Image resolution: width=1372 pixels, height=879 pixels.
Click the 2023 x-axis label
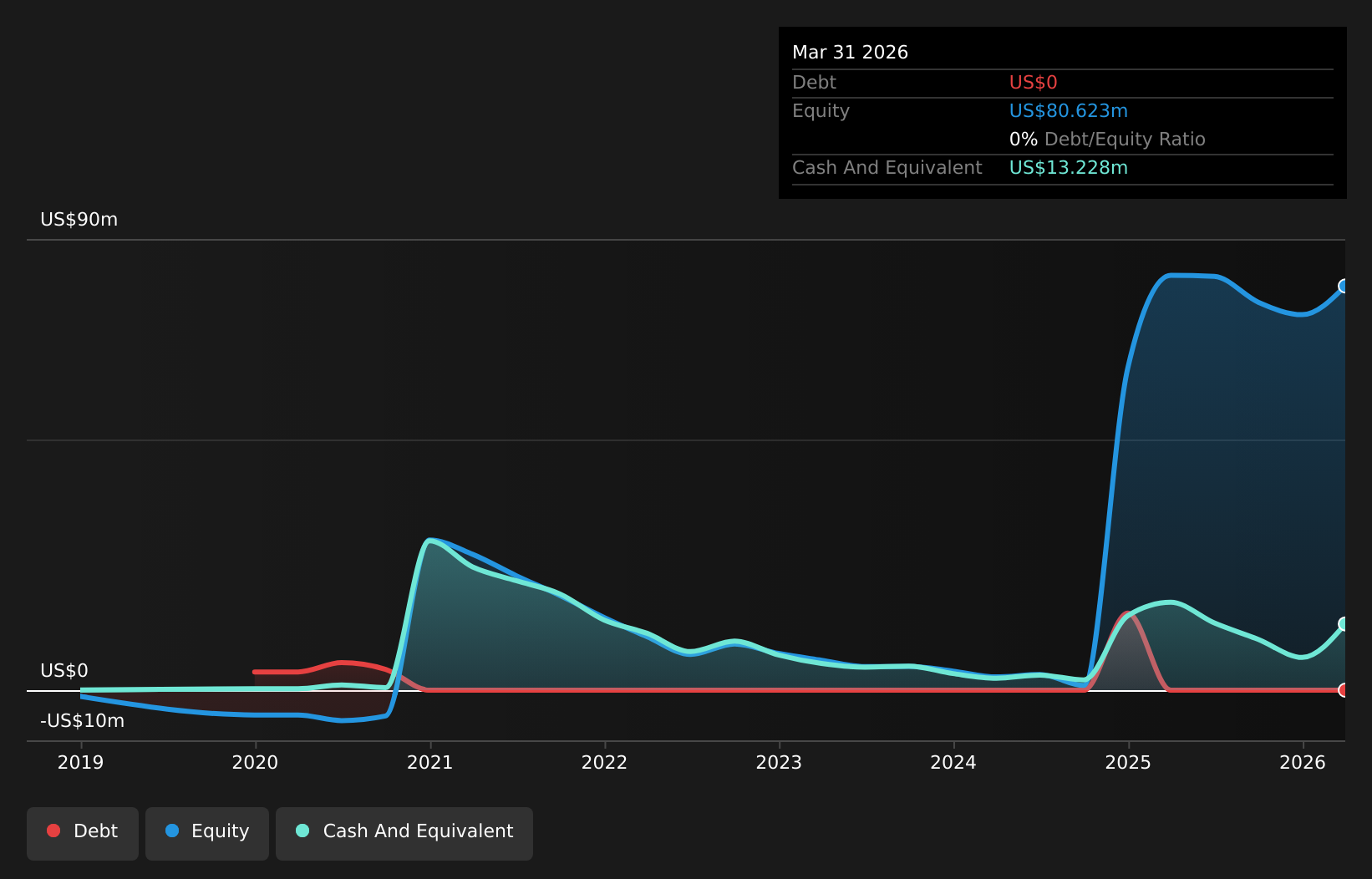[x=780, y=763]
